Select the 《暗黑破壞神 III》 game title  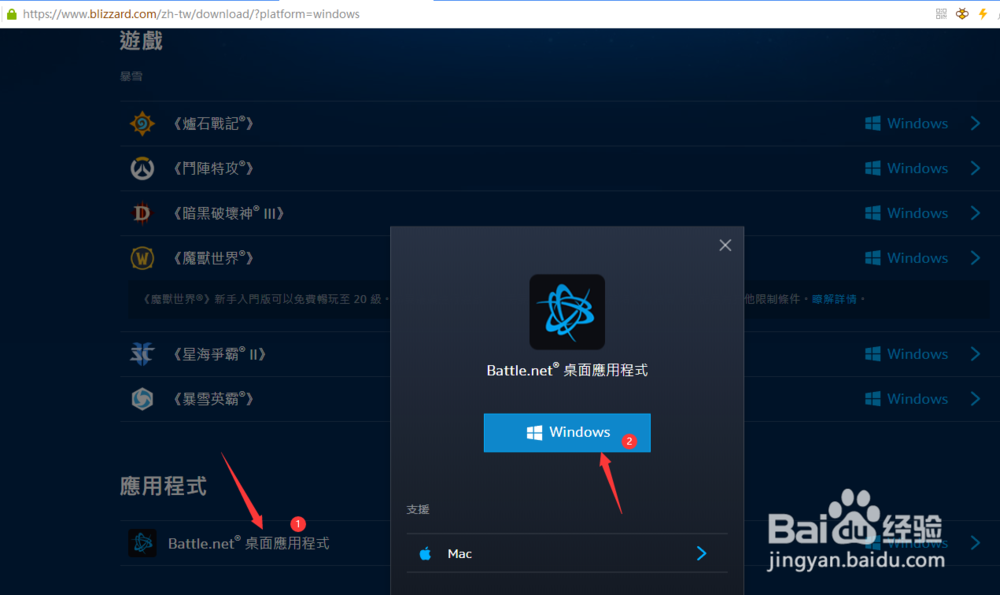(228, 213)
